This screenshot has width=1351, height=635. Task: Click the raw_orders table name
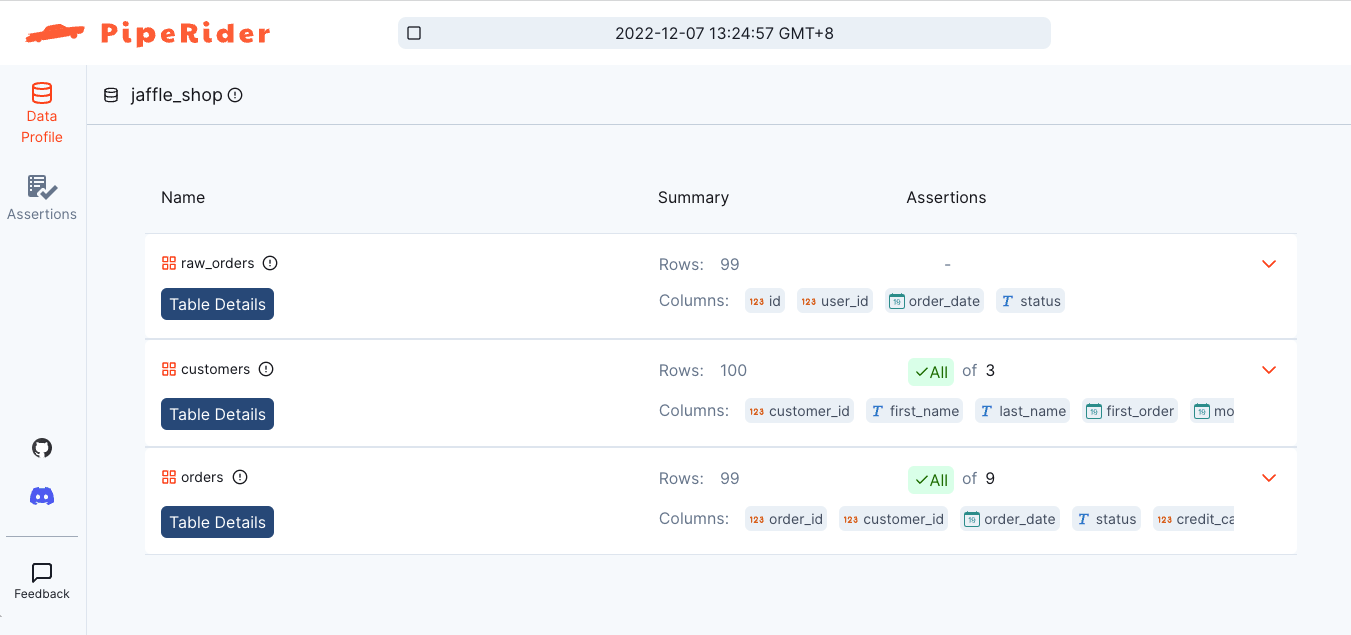pos(218,263)
